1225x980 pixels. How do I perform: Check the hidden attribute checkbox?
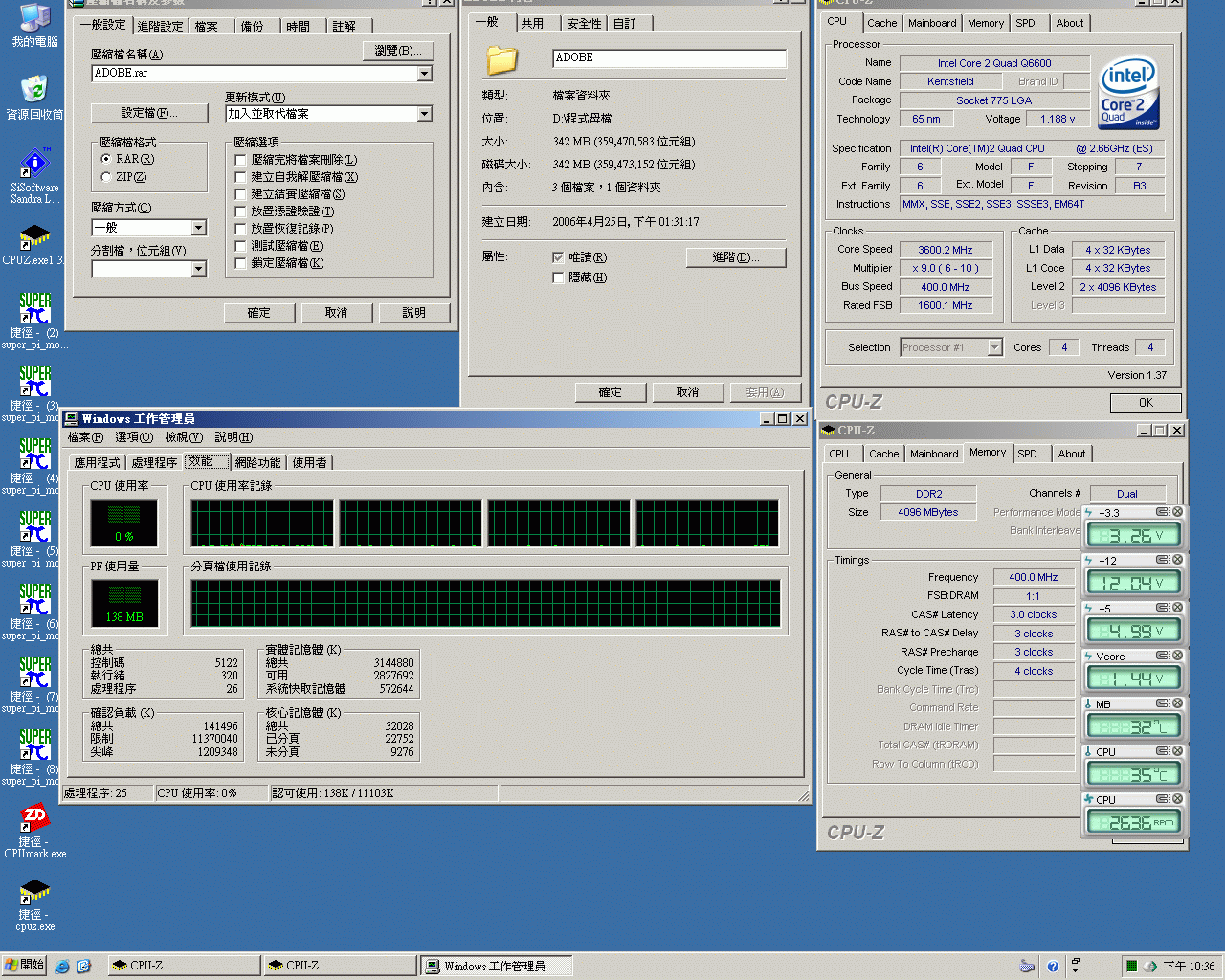[x=558, y=278]
